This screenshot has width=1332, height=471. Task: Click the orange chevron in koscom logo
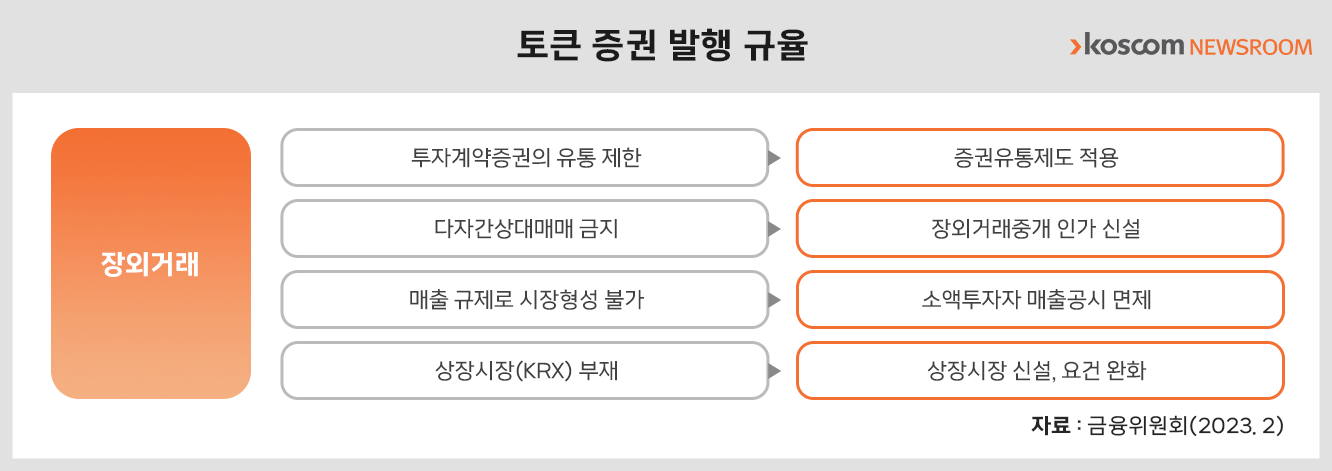pyautogui.click(x=1075, y=46)
